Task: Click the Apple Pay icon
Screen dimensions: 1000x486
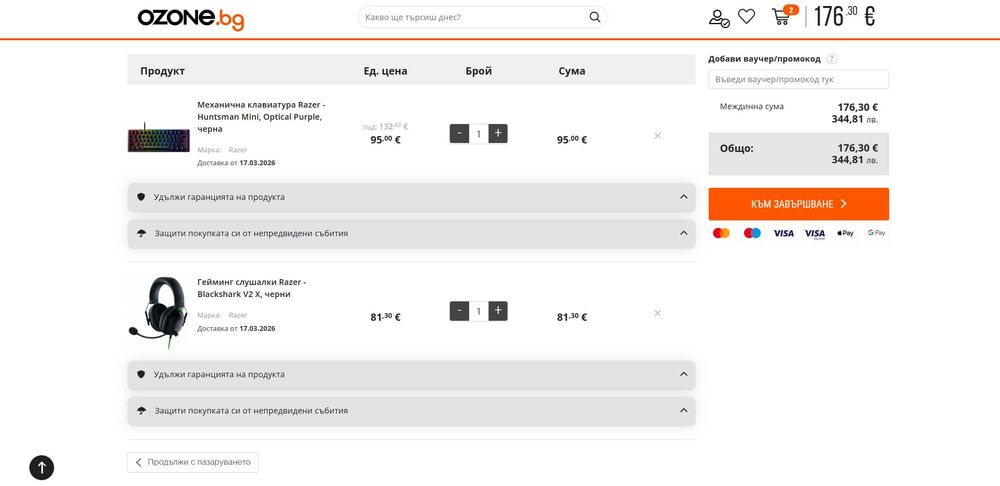Action: coord(846,233)
